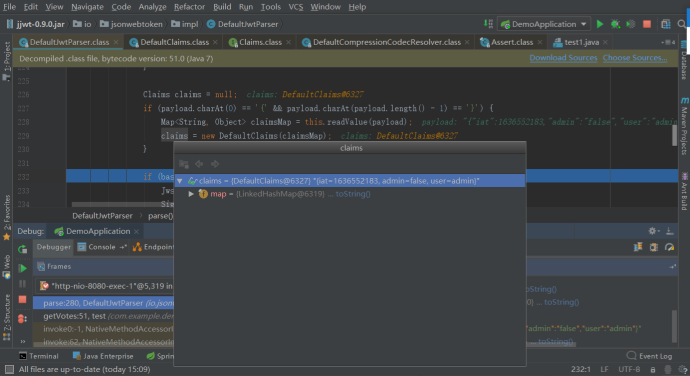Pause program in Debug side toolbar
690x376 pixels.
pos(22,284)
